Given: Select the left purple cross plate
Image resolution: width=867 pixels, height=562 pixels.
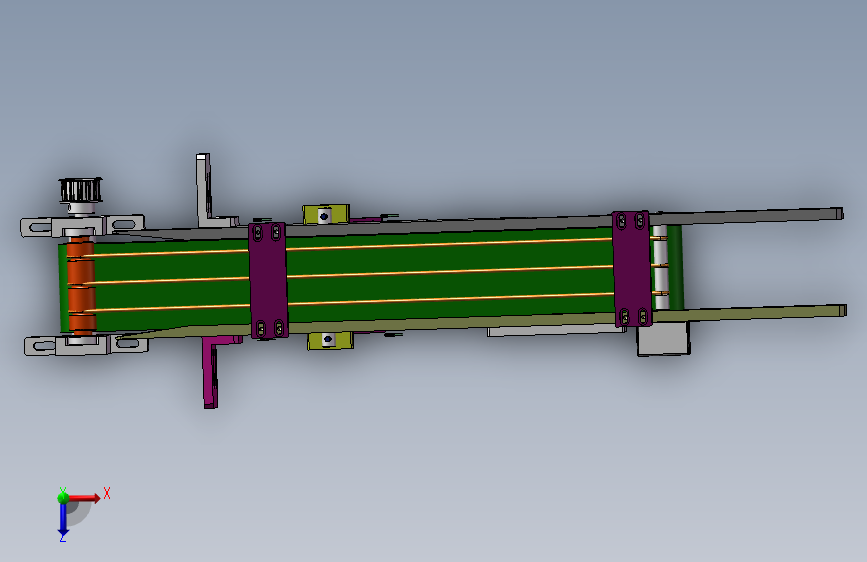Looking at the screenshot, I should pos(268,280).
